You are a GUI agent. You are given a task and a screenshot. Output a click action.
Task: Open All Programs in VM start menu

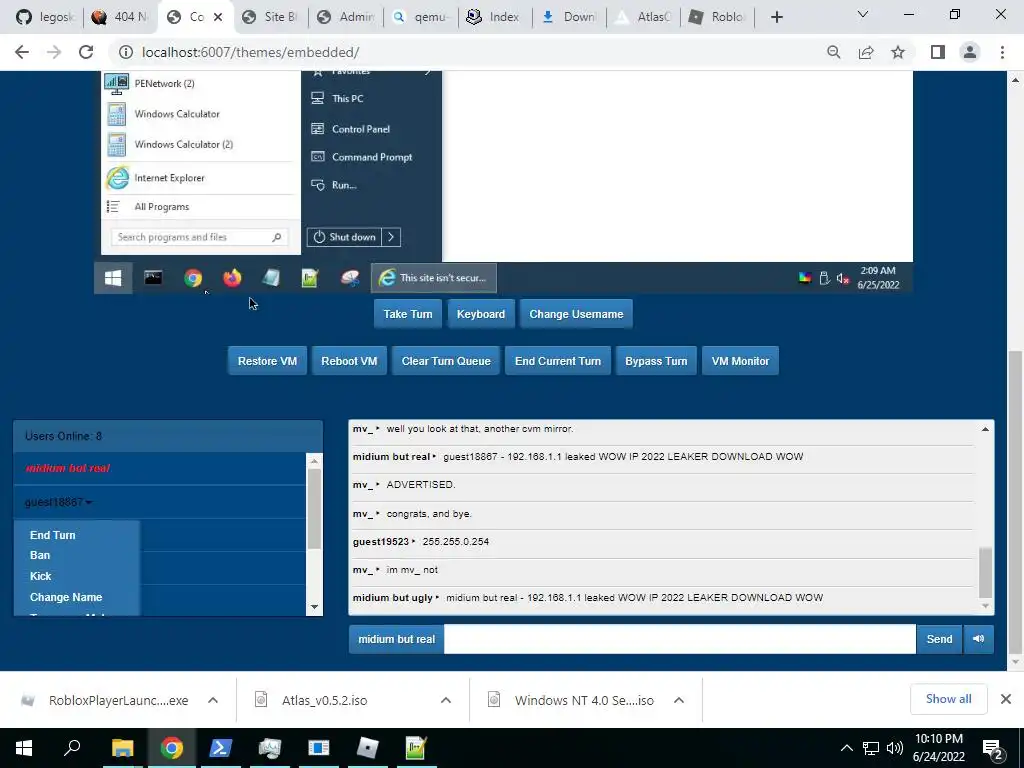point(161,207)
